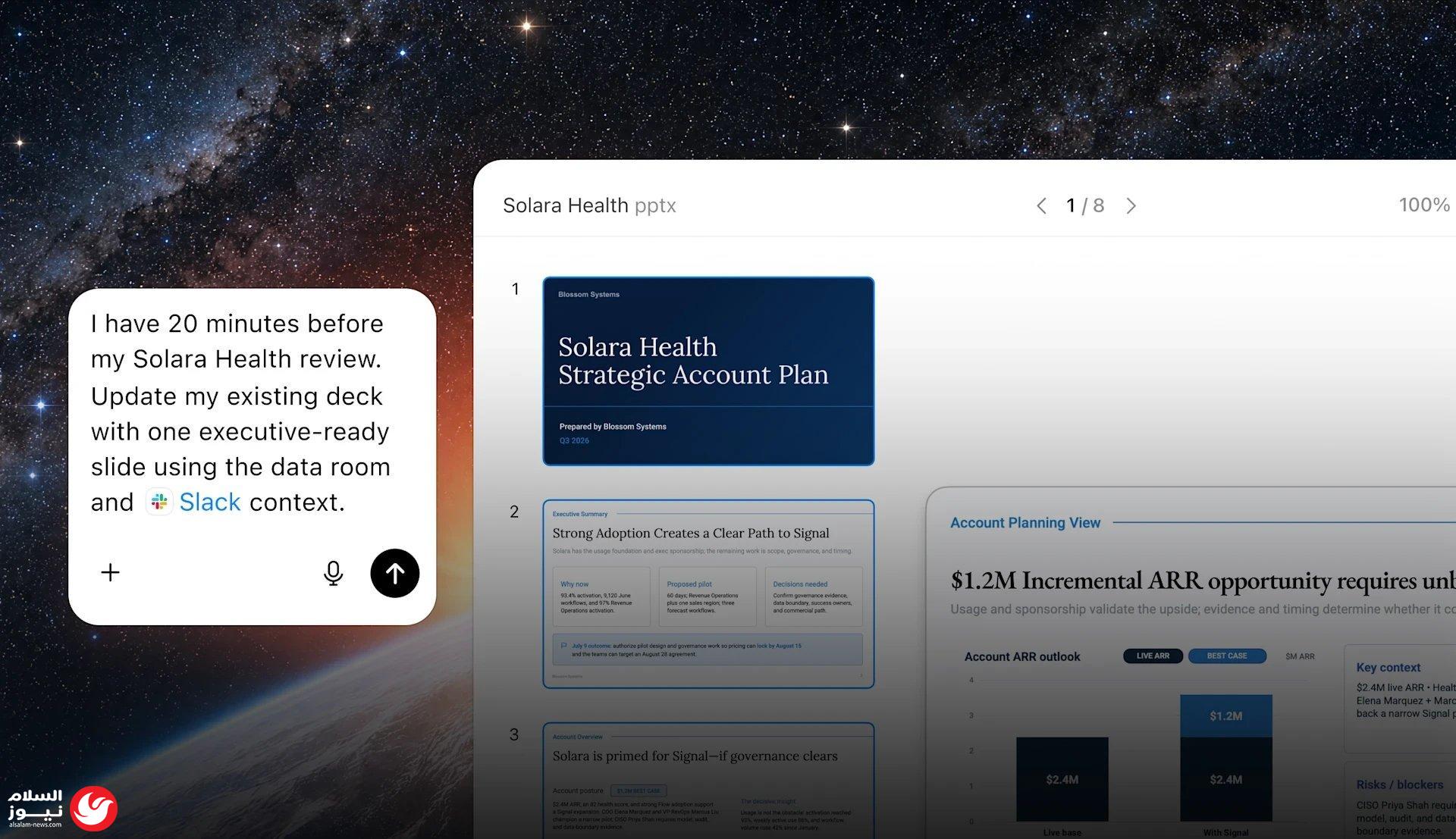Open the 100% zoom level control

click(x=1424, y=205)
